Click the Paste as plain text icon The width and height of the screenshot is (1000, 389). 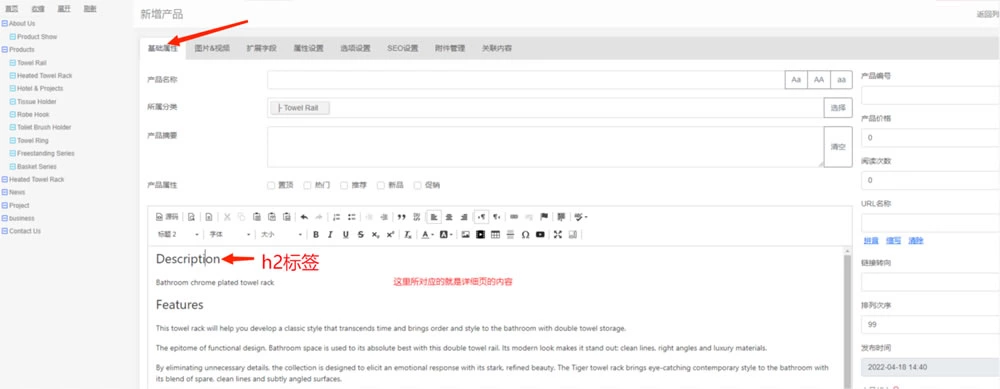tap(272, 217)
